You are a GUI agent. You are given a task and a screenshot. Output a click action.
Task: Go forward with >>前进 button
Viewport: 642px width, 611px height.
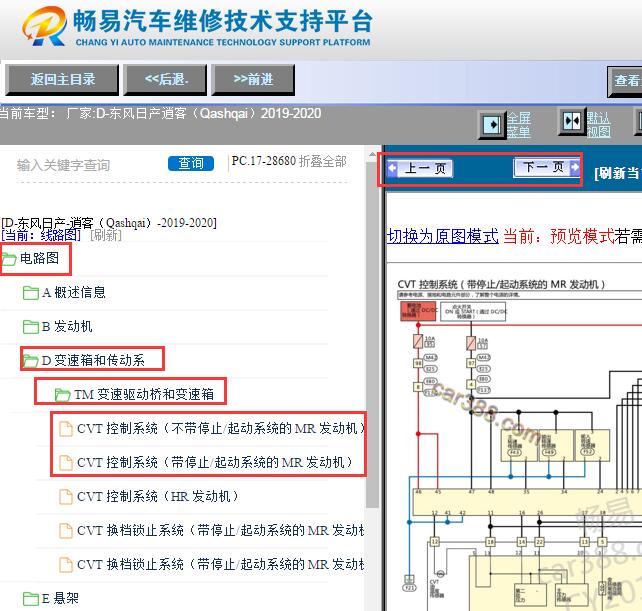[x=253, y=79]
